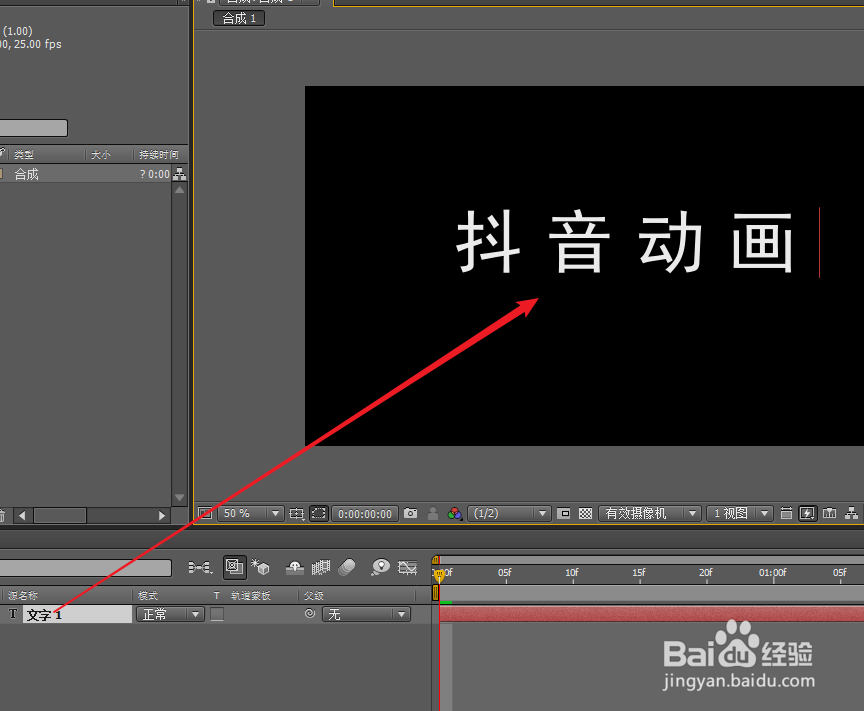Open the 正常 blending mode dropdown
864x711 pixels.
(x=170, y=614)
